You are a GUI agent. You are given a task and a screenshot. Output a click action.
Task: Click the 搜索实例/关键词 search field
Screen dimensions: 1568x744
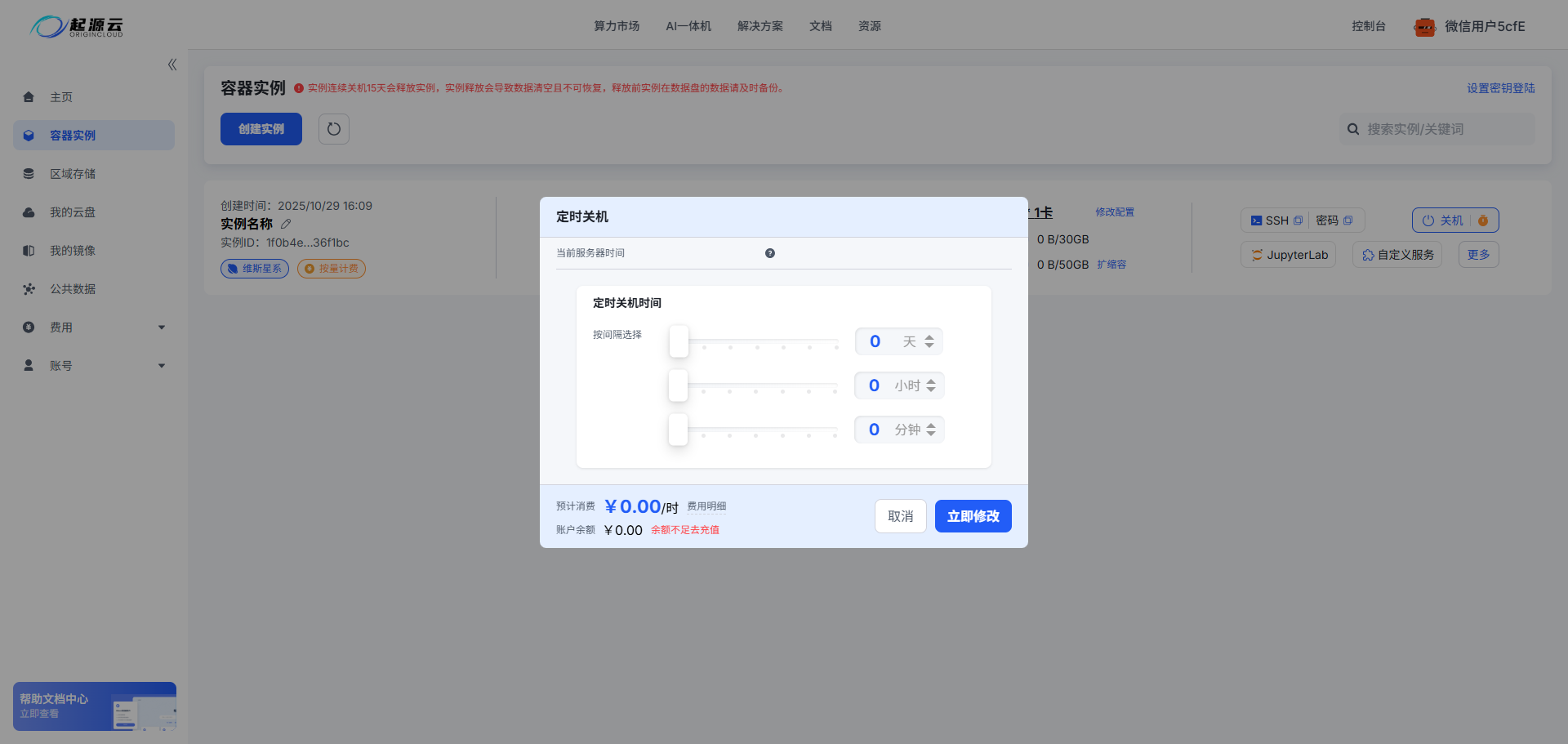click(1437, 129)
